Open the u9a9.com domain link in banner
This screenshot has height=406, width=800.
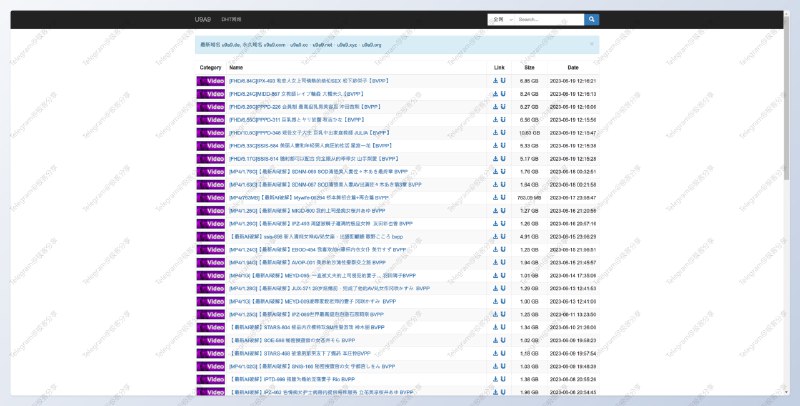(276, 45)
